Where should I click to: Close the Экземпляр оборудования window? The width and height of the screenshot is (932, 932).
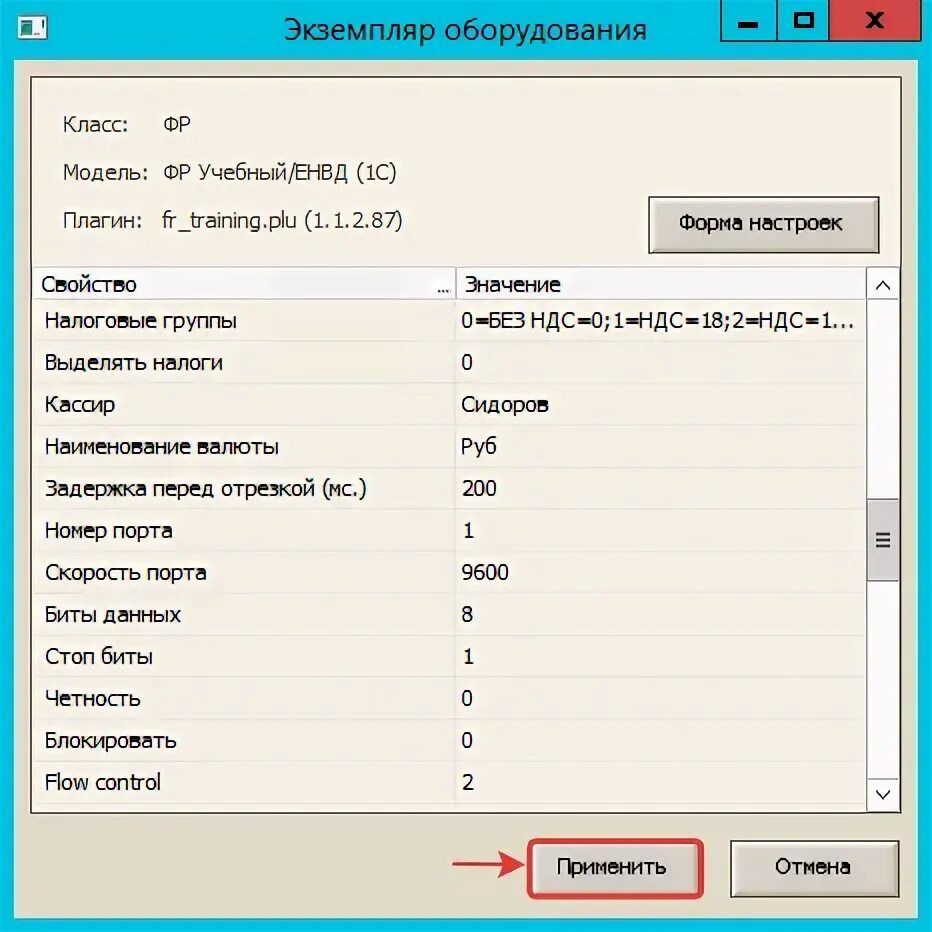(x=875, y=20)
